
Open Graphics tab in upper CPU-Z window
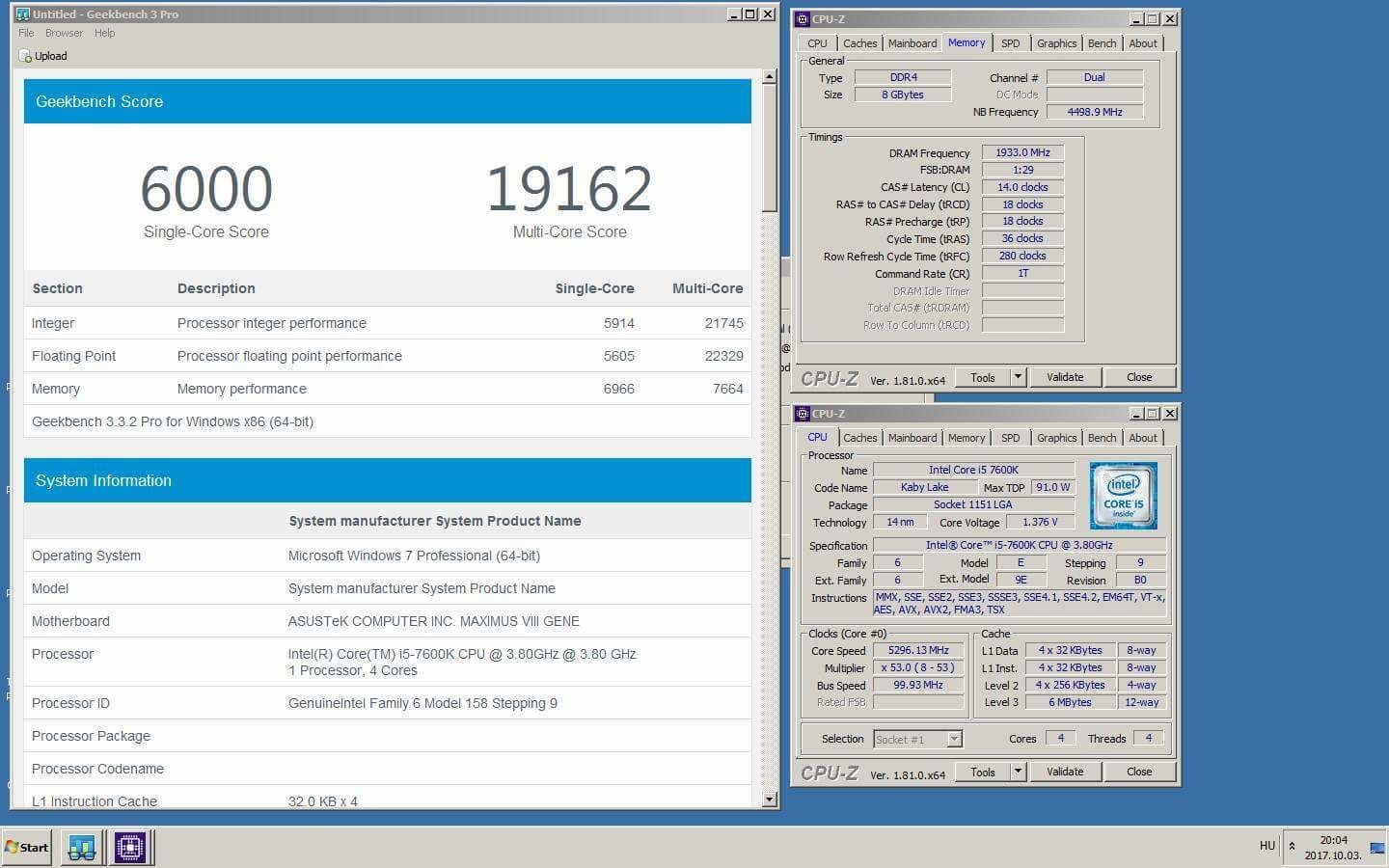(x=1056, y=43)
